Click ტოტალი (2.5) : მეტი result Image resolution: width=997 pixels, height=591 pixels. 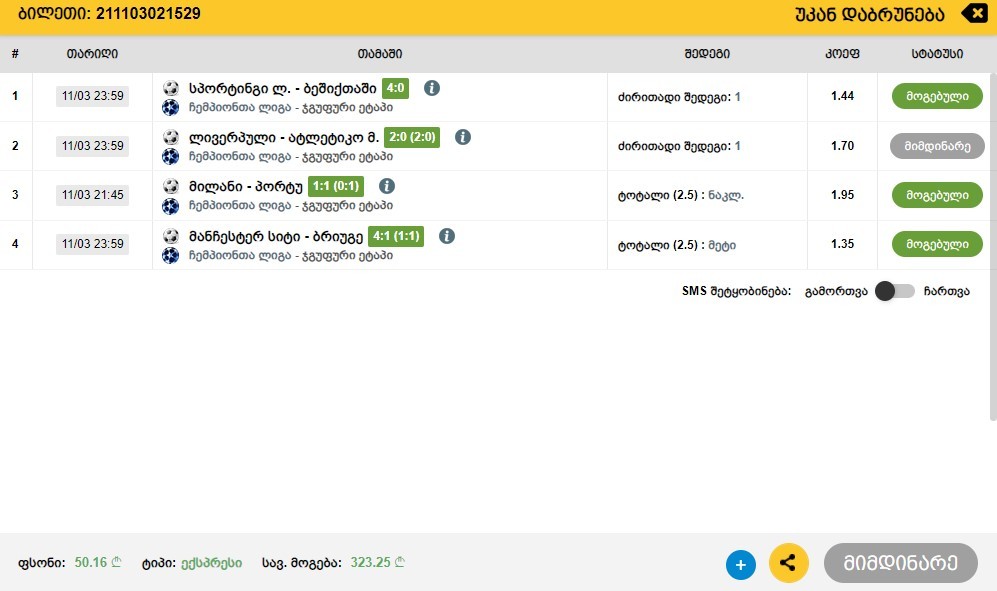677,245
